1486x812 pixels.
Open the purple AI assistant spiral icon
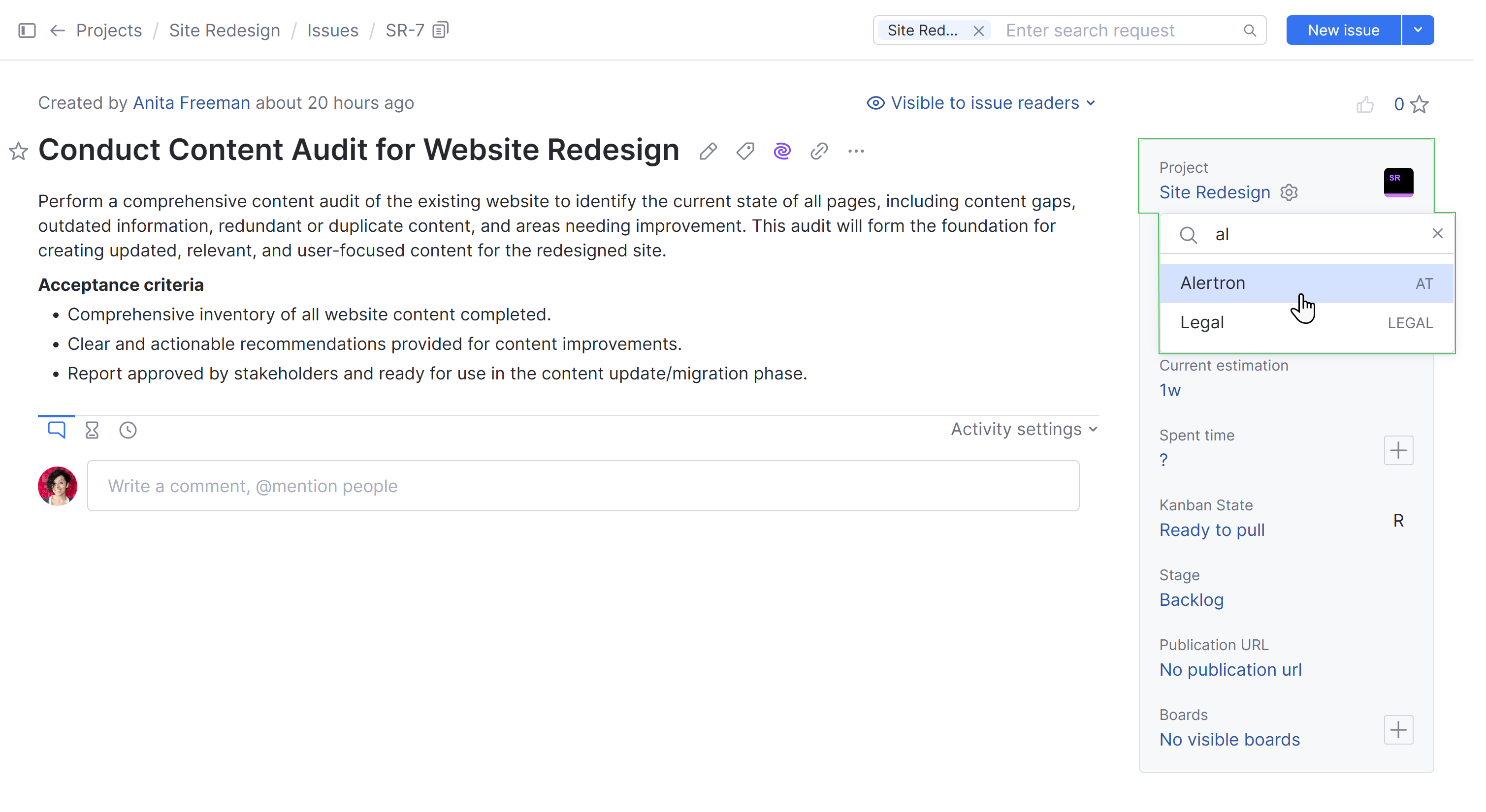point(781,152)
